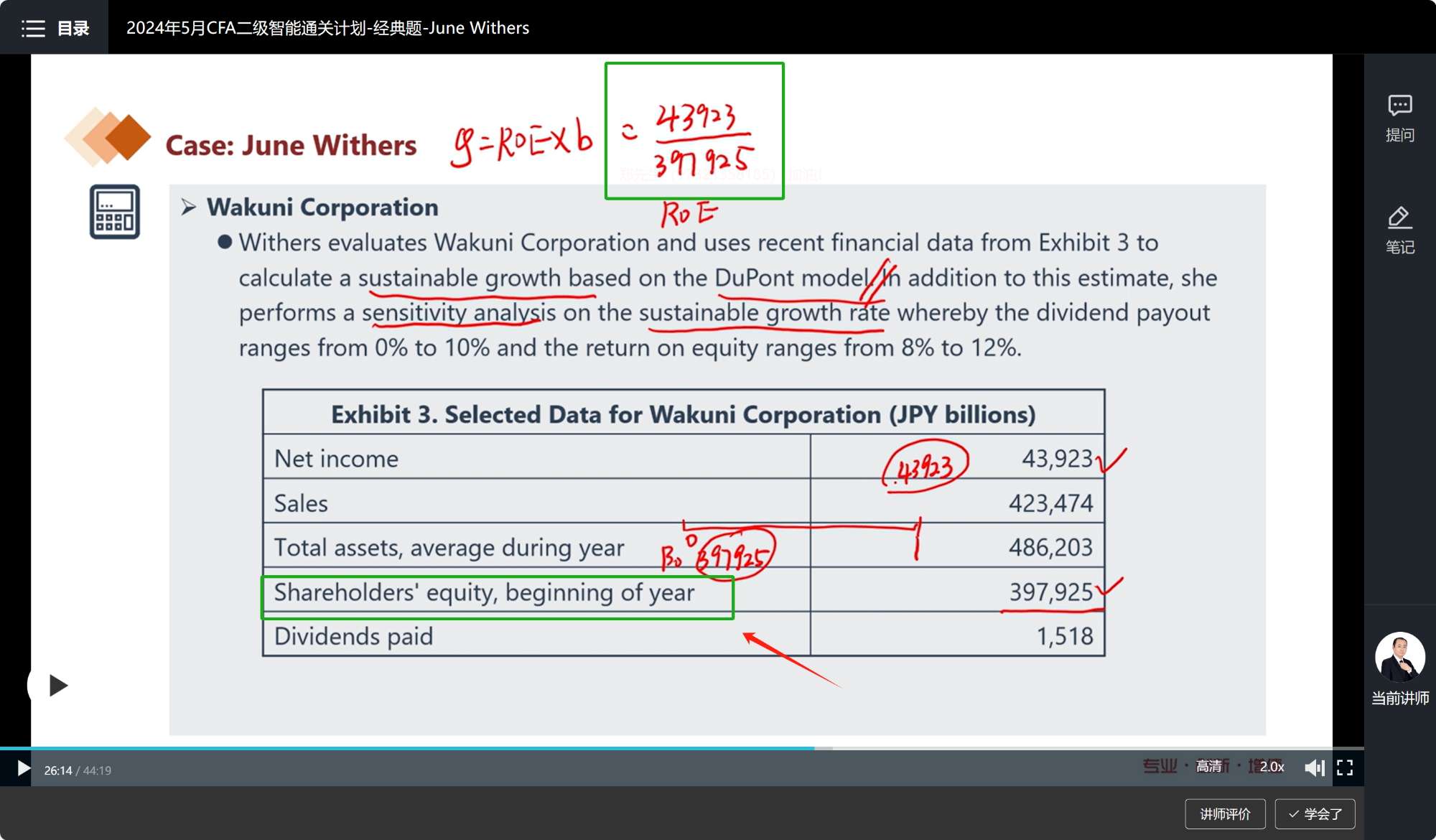The height and width of the screenshot is (840, 1436).
Task: Click the arrow bullet before Wakuni Corporation
Action: click(x=189, y=207)
